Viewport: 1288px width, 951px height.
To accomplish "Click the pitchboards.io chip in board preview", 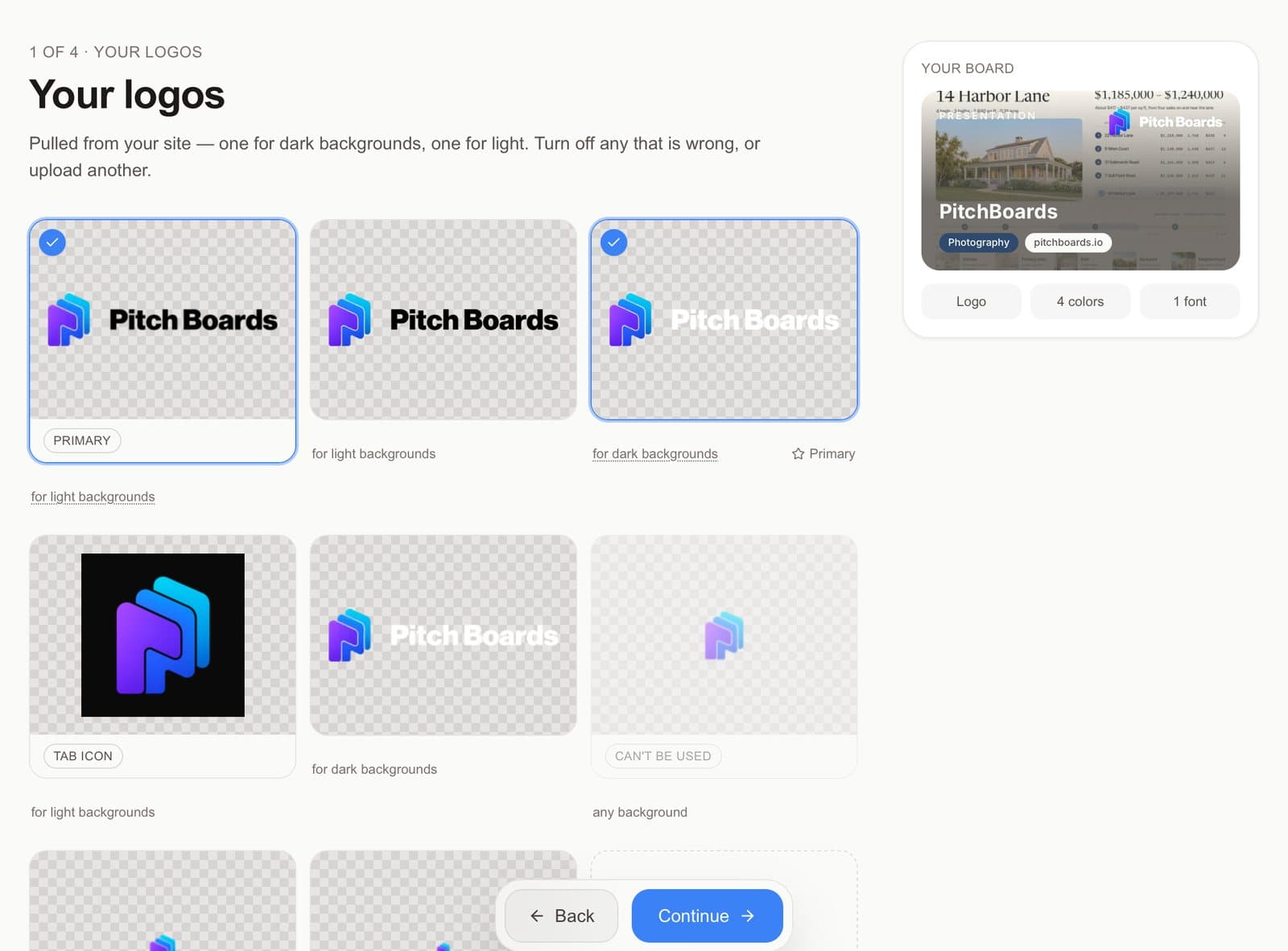I will click(1068, 242).
